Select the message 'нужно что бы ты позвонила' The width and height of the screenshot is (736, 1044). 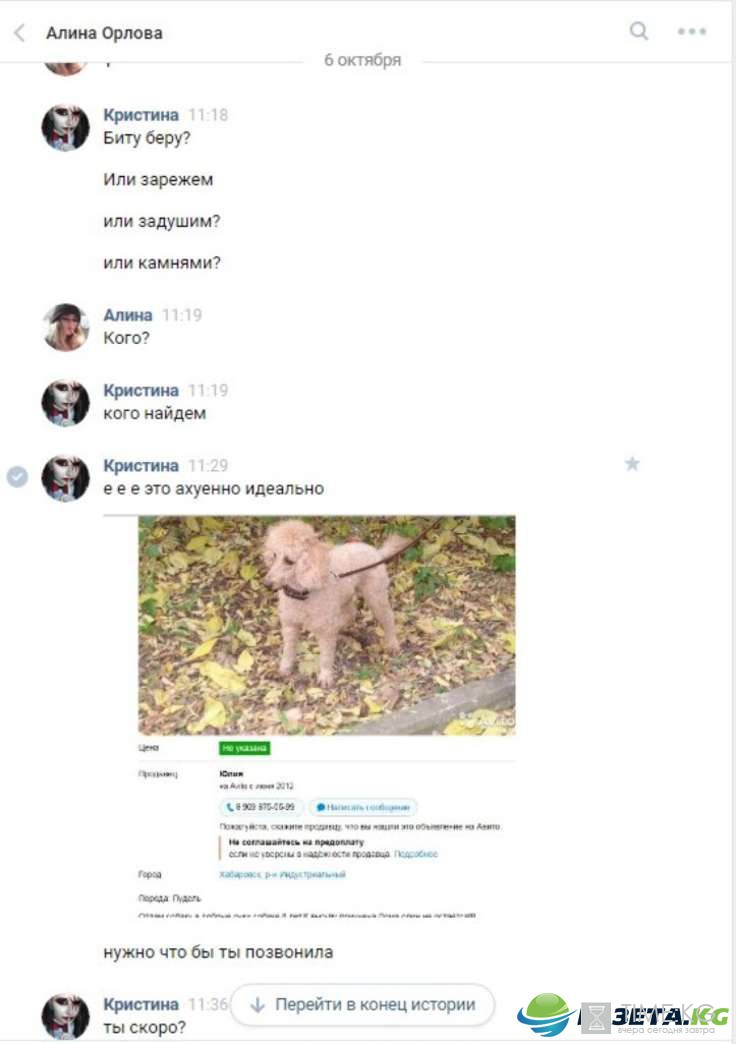coord(218,952)
